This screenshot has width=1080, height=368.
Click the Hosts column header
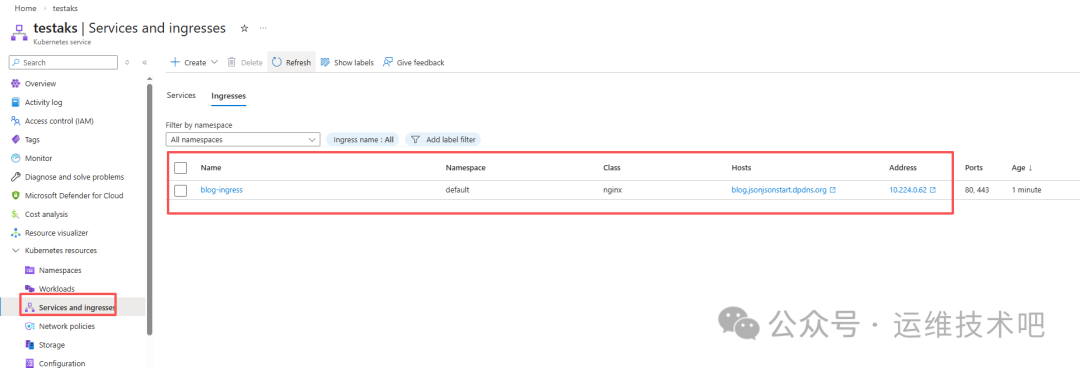[x=741, y=167]
